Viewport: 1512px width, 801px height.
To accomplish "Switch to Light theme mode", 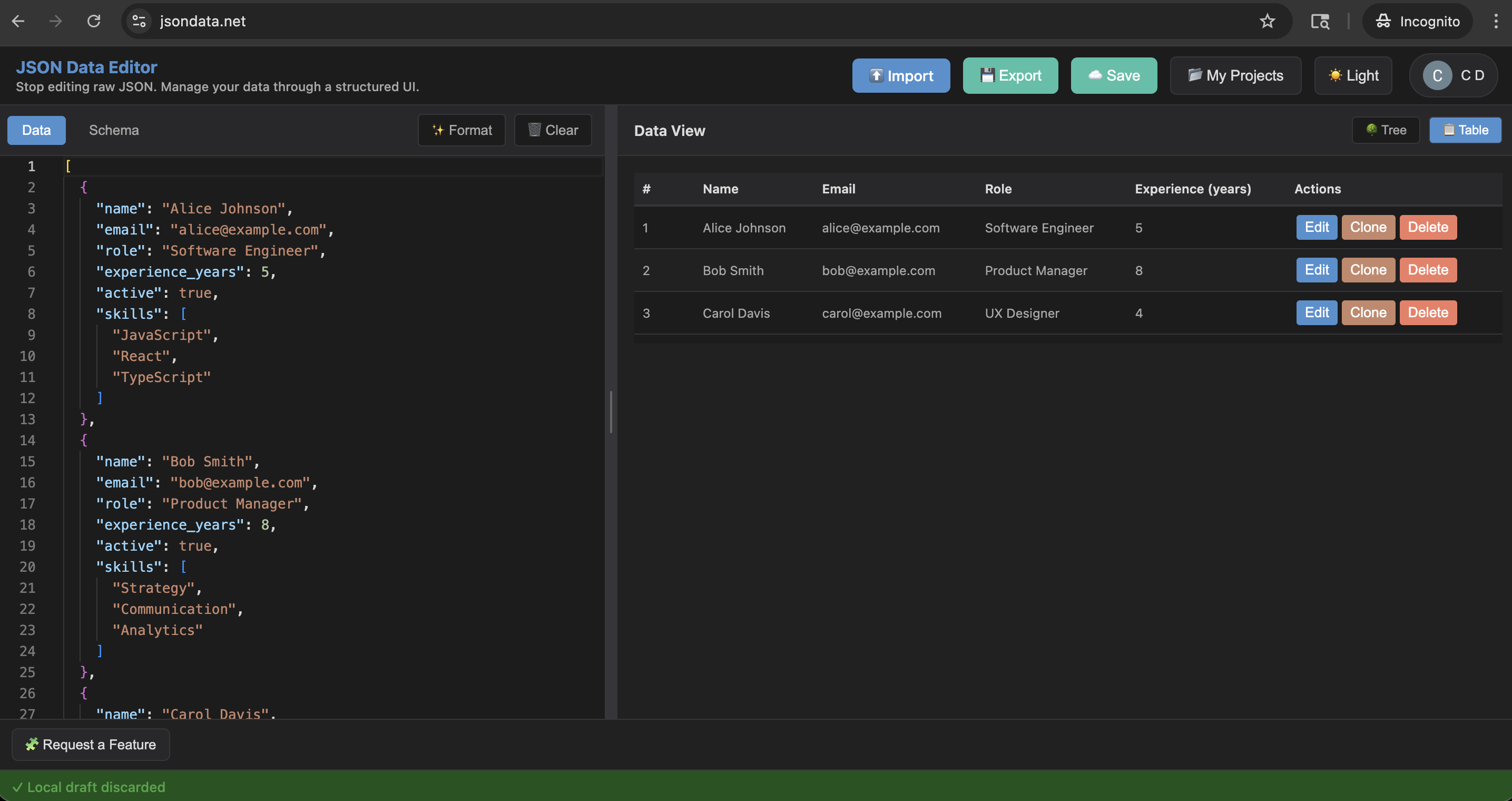I will click(1353, 75).
